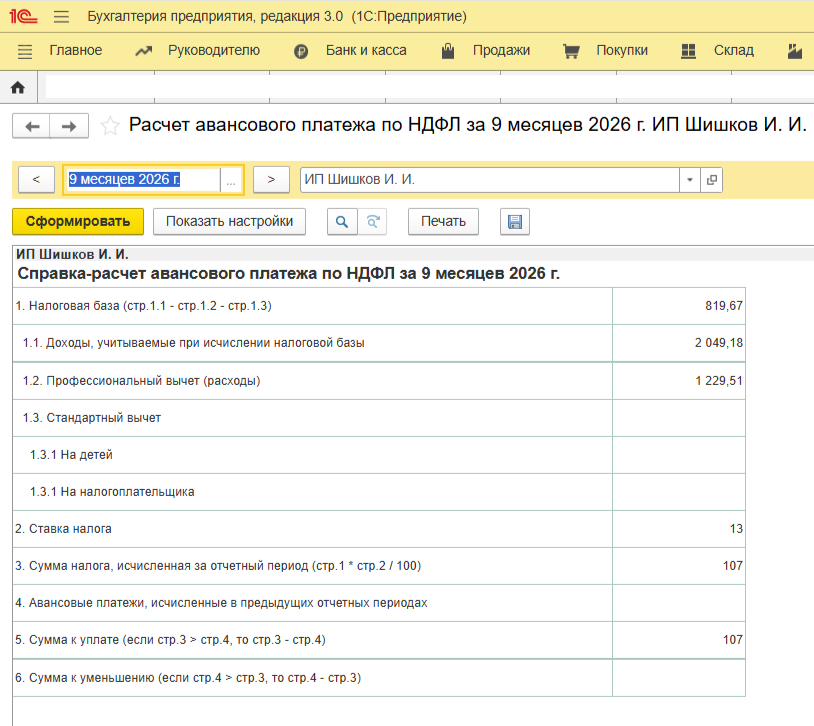Click the value 1 229,51
The image size is (814, 726).
coord(719,381)
